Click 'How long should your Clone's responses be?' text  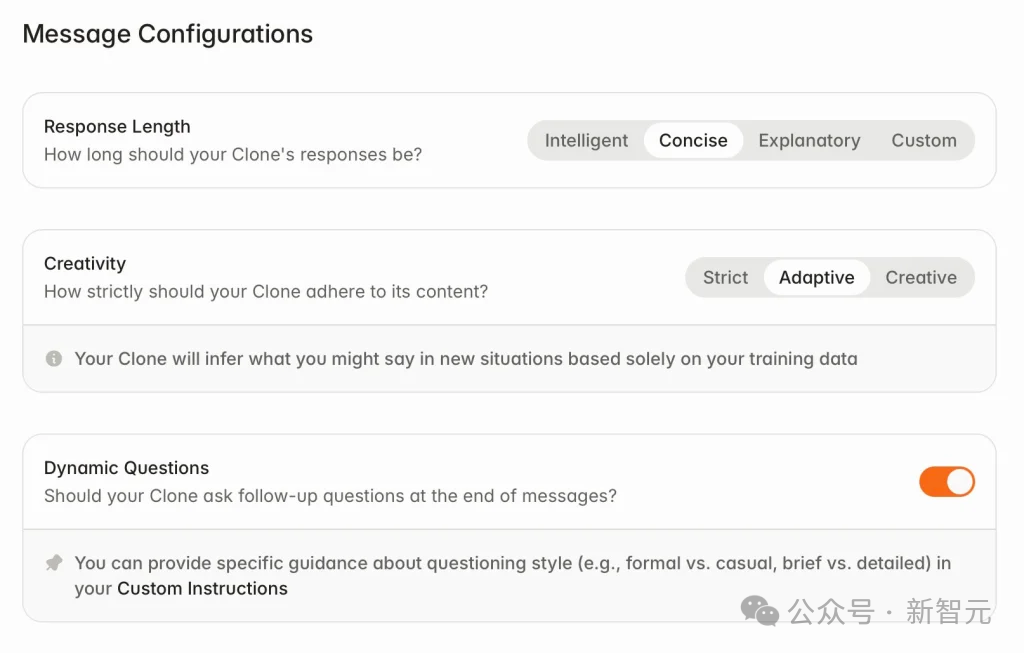point(233,155)
